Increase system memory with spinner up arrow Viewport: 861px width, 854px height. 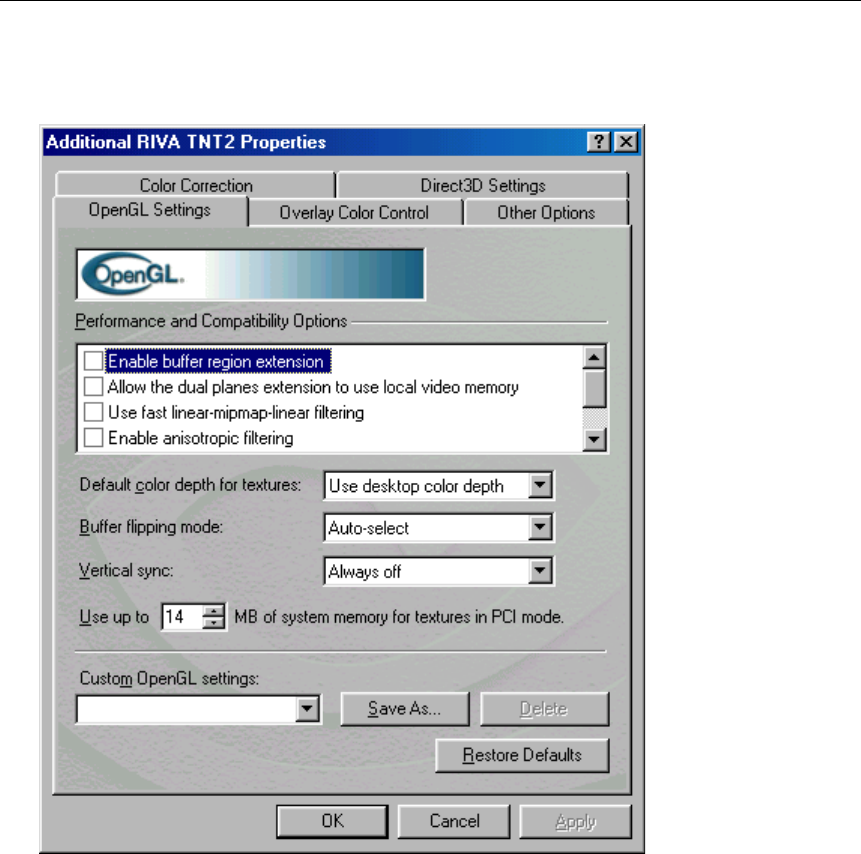click(x=213, y=611)
